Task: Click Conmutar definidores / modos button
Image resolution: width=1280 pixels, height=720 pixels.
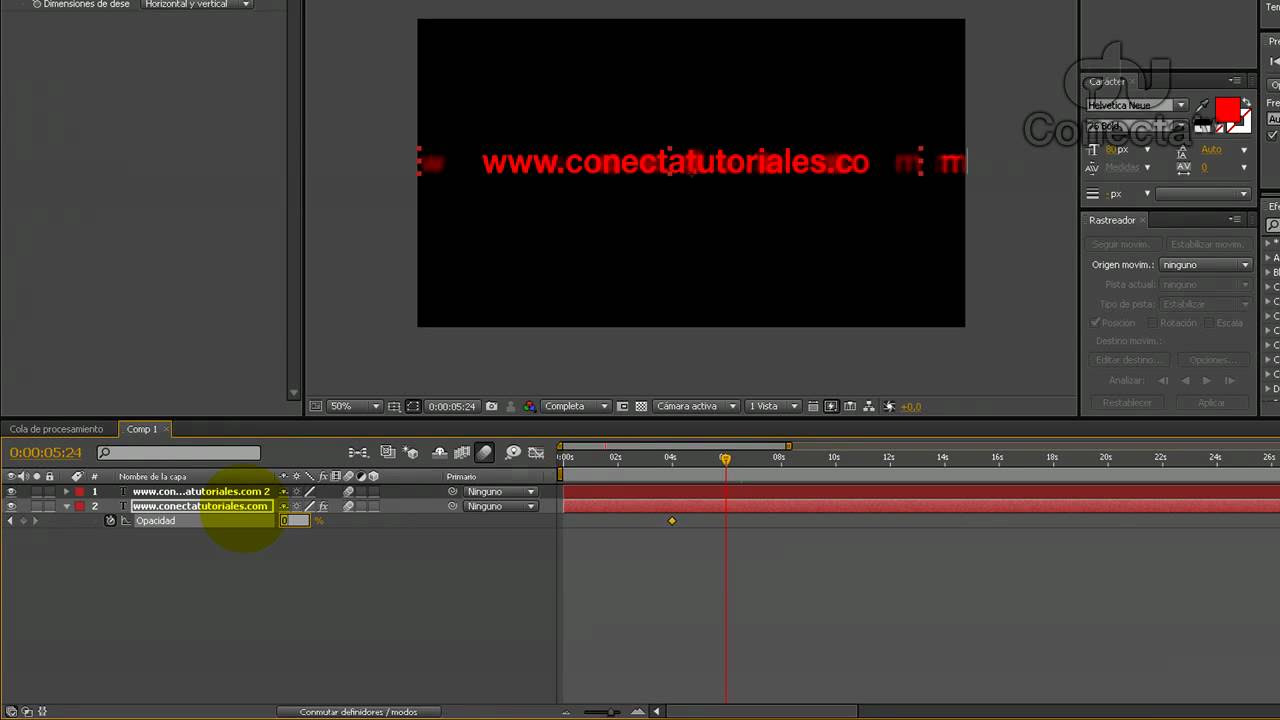Action: tap(358, 712)
